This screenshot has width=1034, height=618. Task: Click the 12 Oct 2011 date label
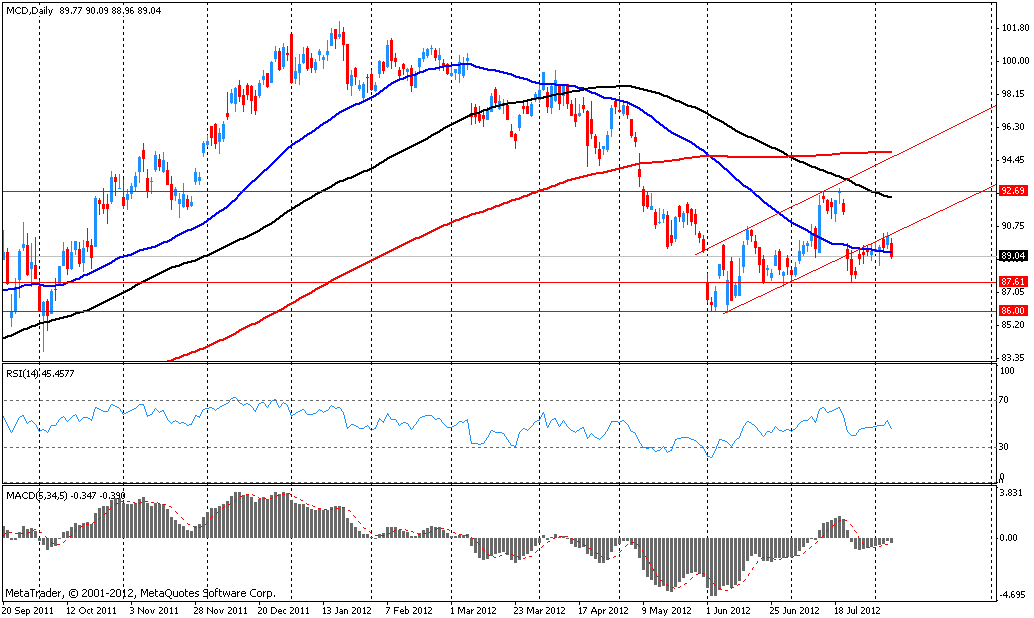point(91,611)
